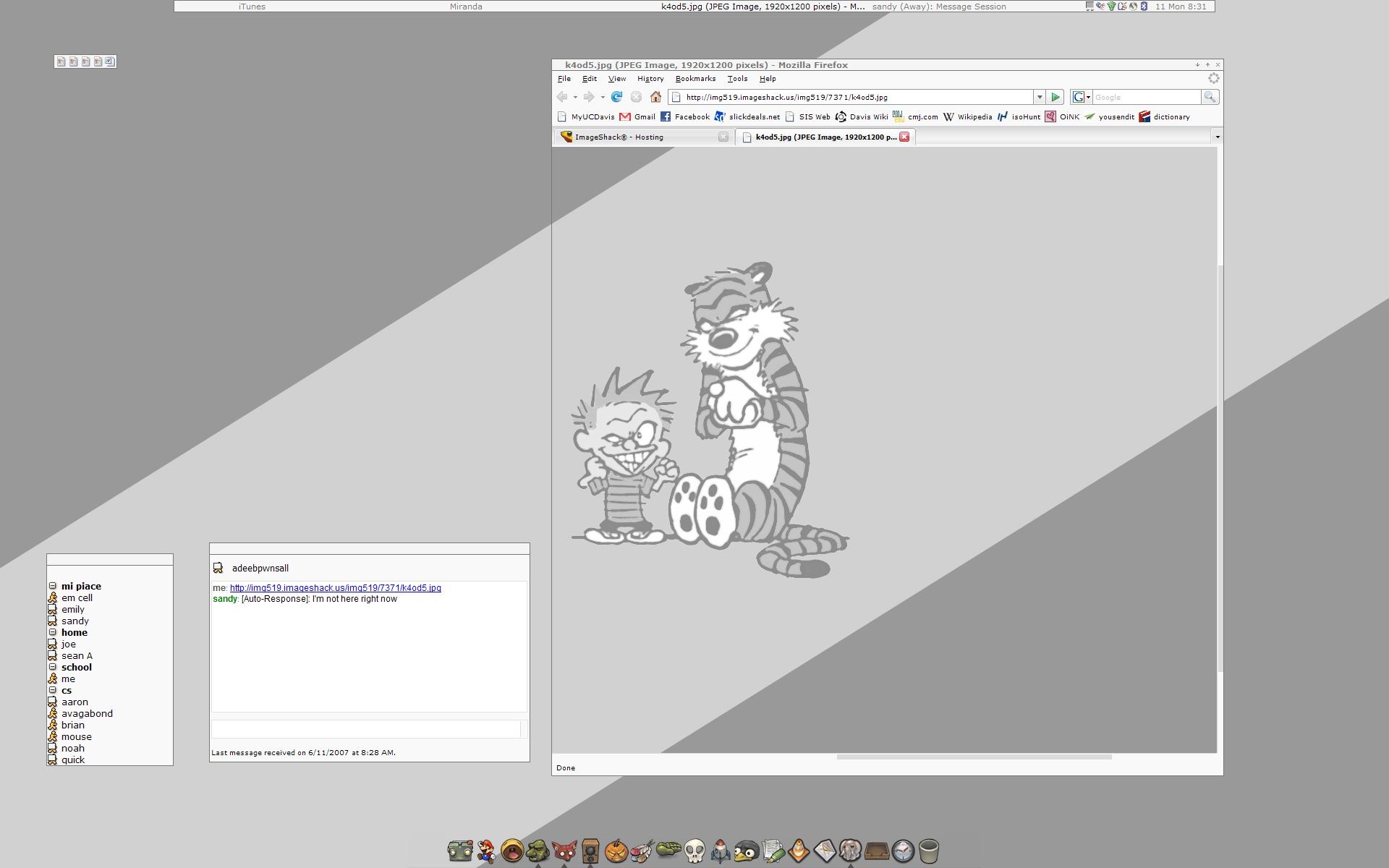Open the dictionary bookmark

coord(1165,116)
